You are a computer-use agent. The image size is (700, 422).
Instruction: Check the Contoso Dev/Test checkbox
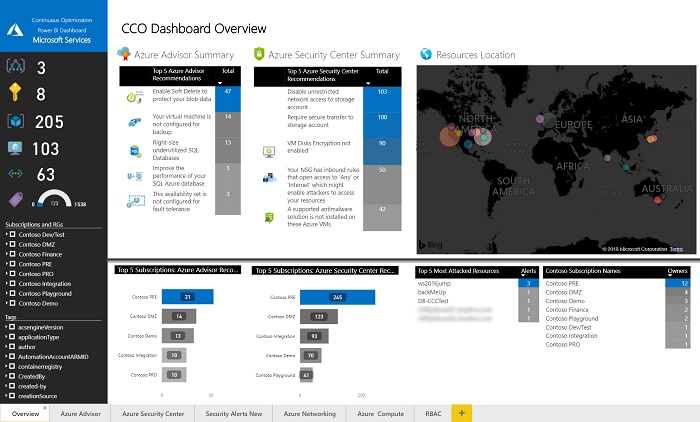click(x=12, y=234)
